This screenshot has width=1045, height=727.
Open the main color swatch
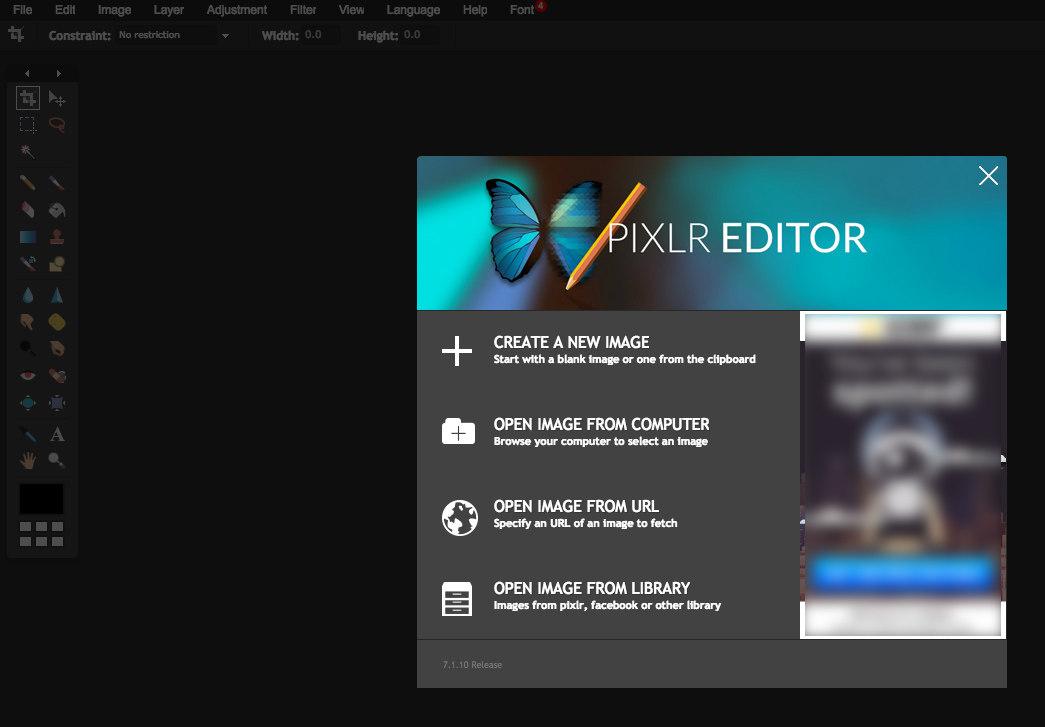(x=41, y=499)
